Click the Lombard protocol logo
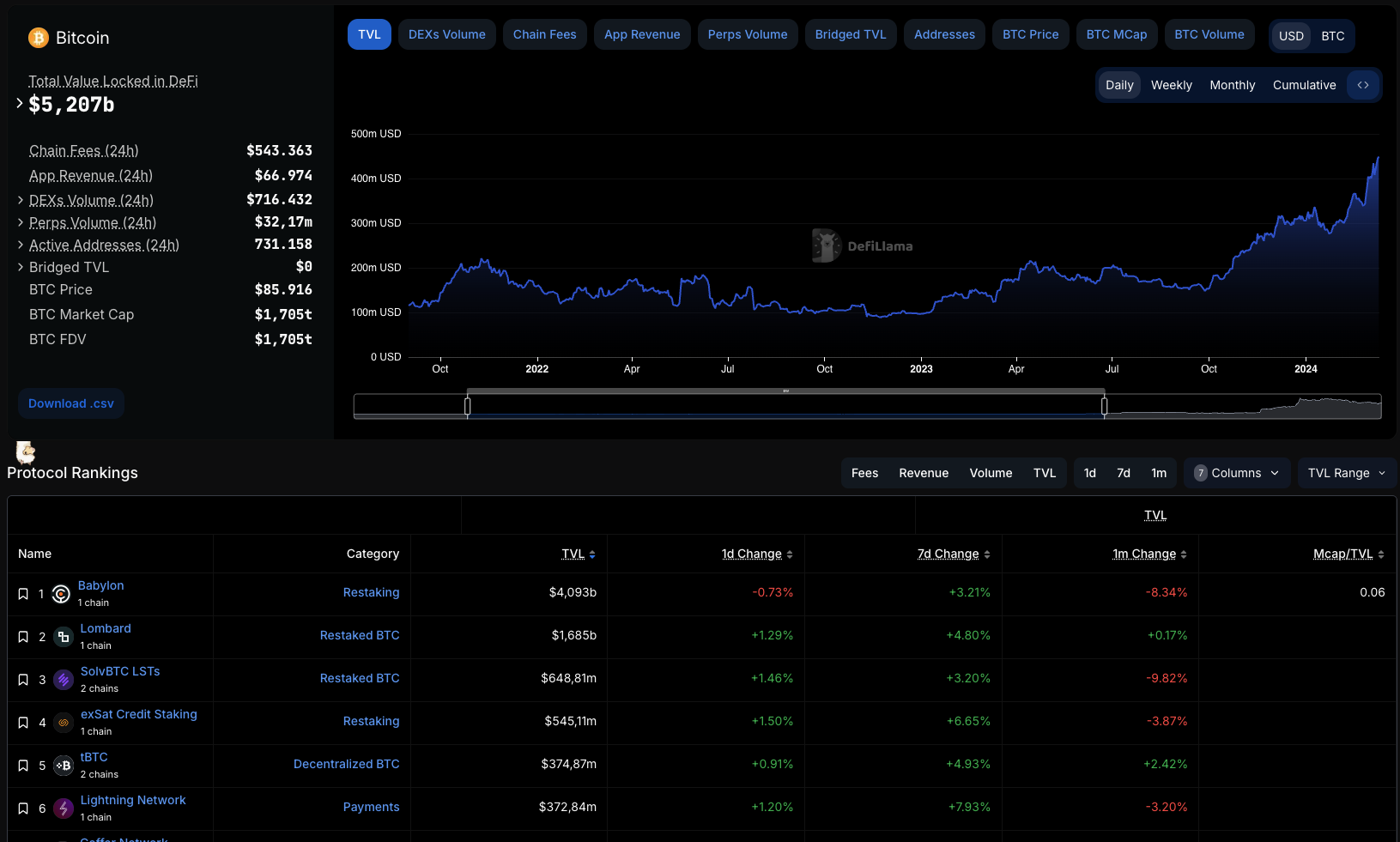1400x842 pixels. pyautogui.click(x=64, y=637)
